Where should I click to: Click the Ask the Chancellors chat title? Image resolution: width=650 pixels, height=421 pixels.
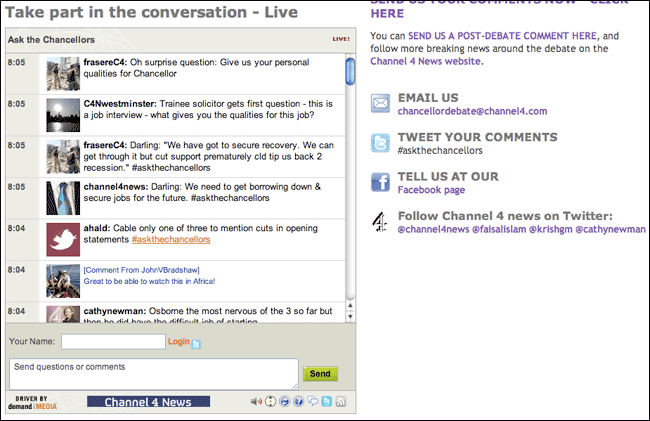(51, 39)
